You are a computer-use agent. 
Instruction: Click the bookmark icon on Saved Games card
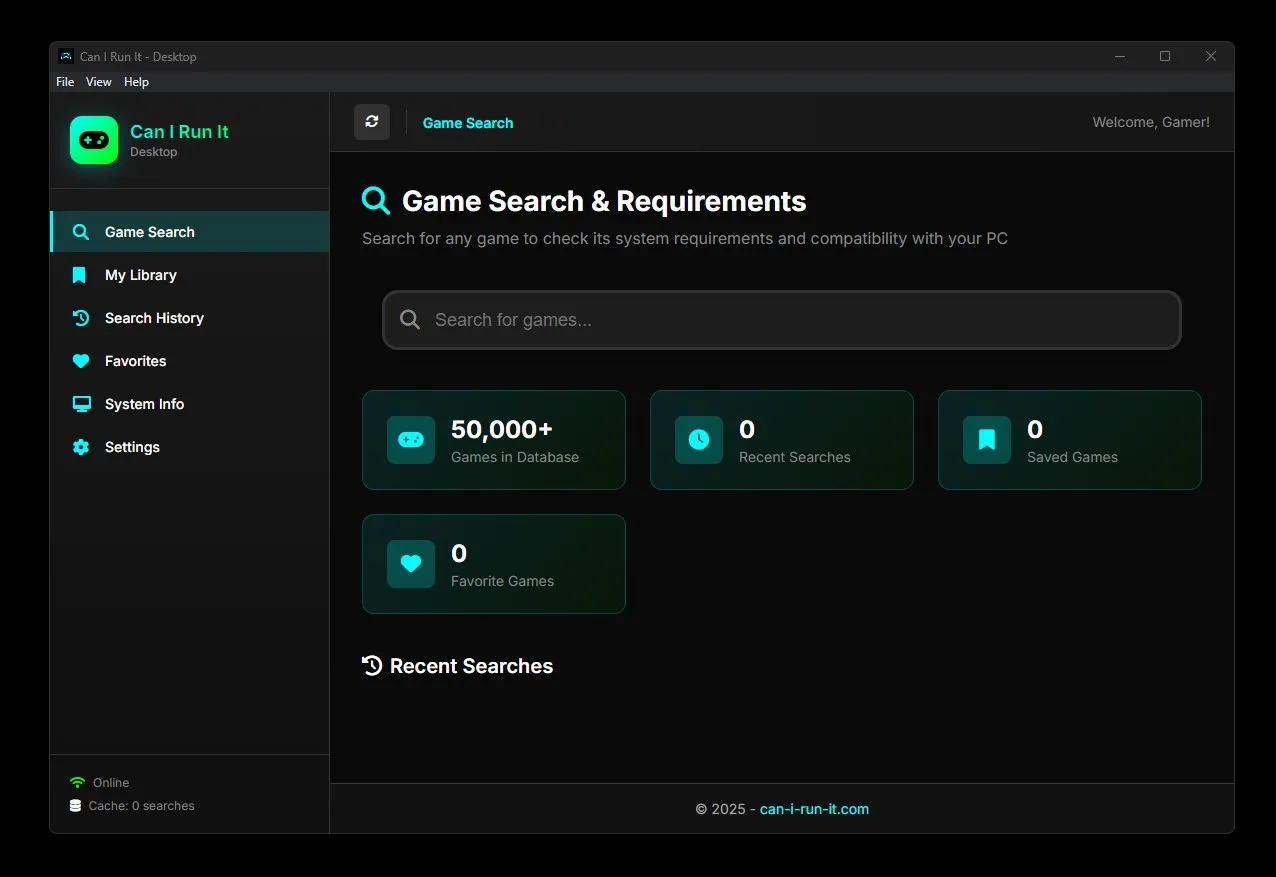click(987, 440)
